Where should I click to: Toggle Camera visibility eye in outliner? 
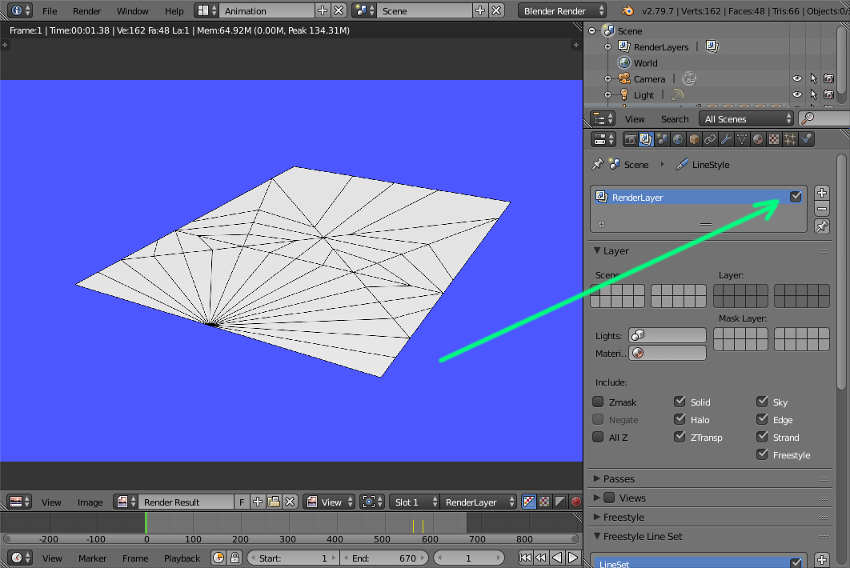(x=796, y=79)
